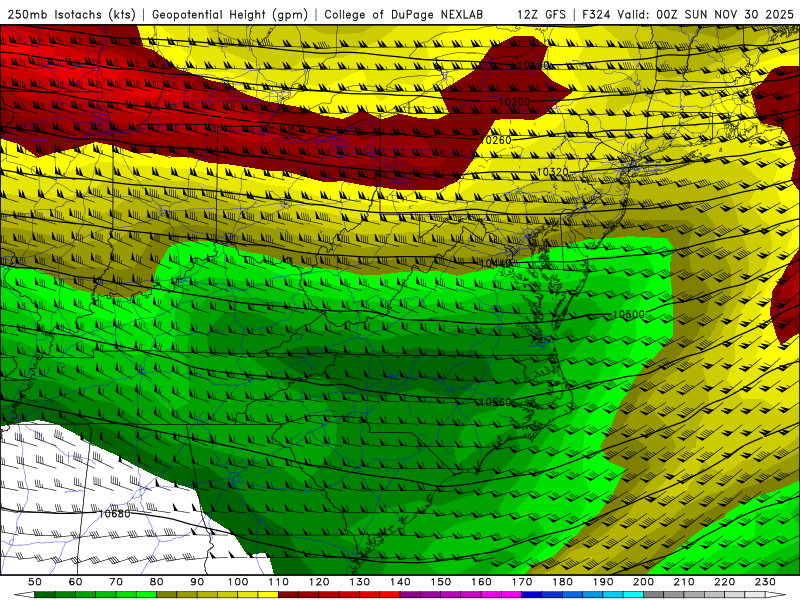Click the colorbar value 140
The width and height of the screenshot is (800, 600).
coord(400,582)
